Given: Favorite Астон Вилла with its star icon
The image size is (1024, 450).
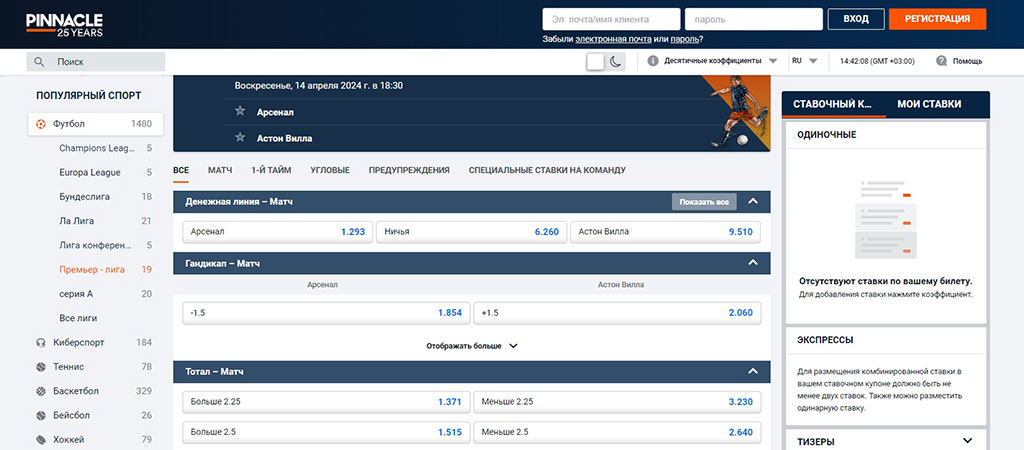Looking at the screenshot, I should [x=240, y=138].
